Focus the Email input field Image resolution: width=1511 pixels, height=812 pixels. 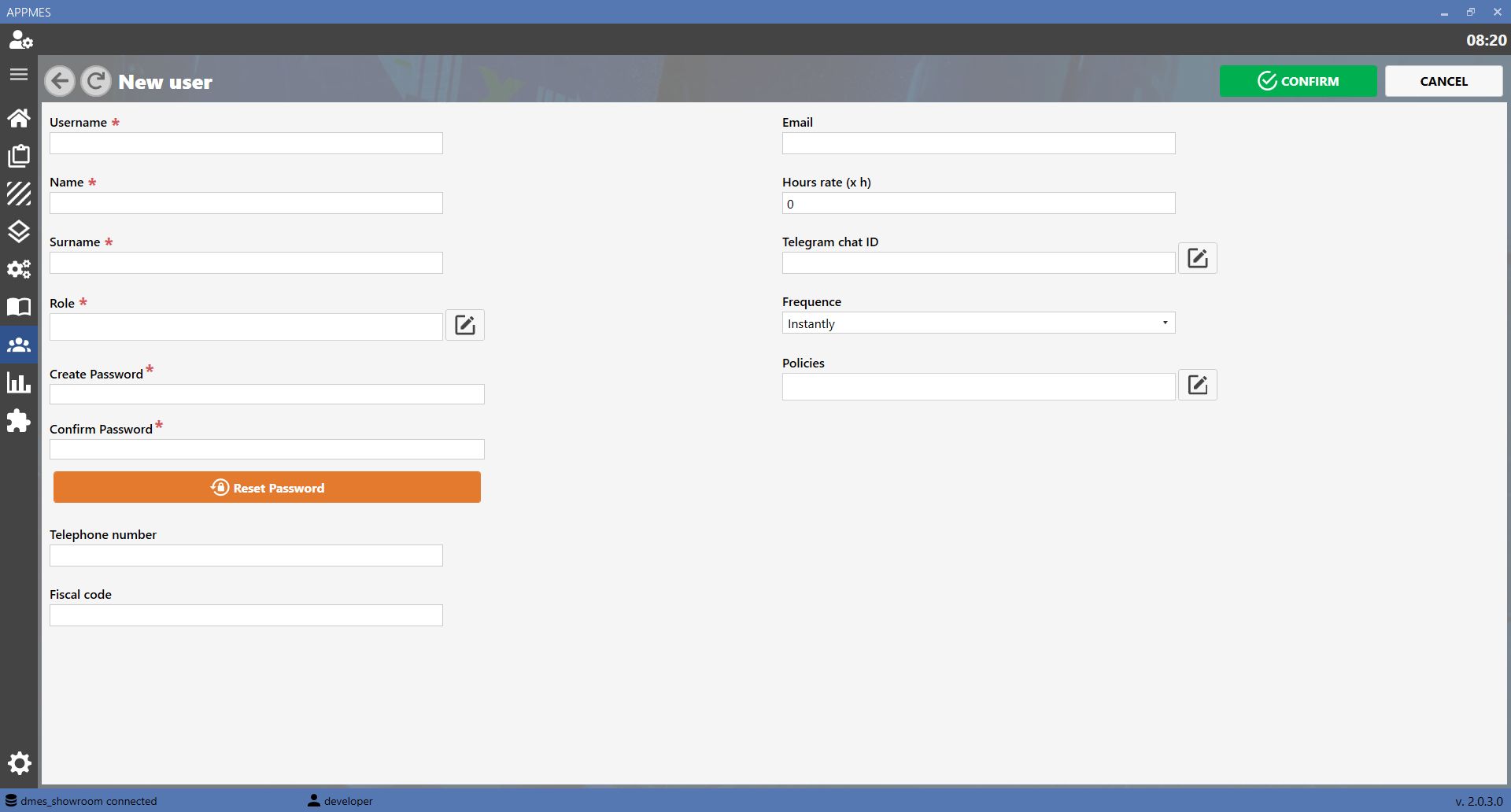click(978, 143)
